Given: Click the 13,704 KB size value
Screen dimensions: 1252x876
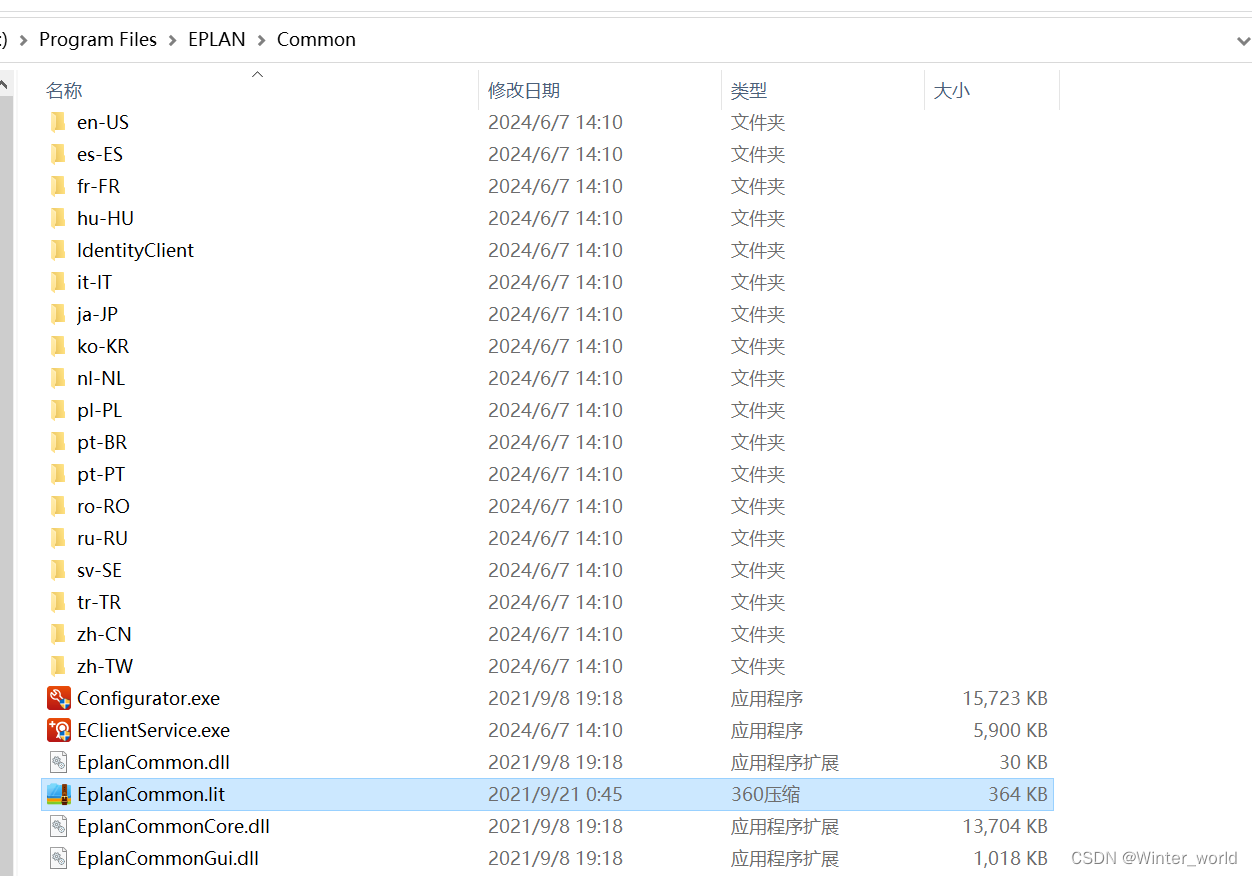Looking at the screenshot, I should 1005,826.
